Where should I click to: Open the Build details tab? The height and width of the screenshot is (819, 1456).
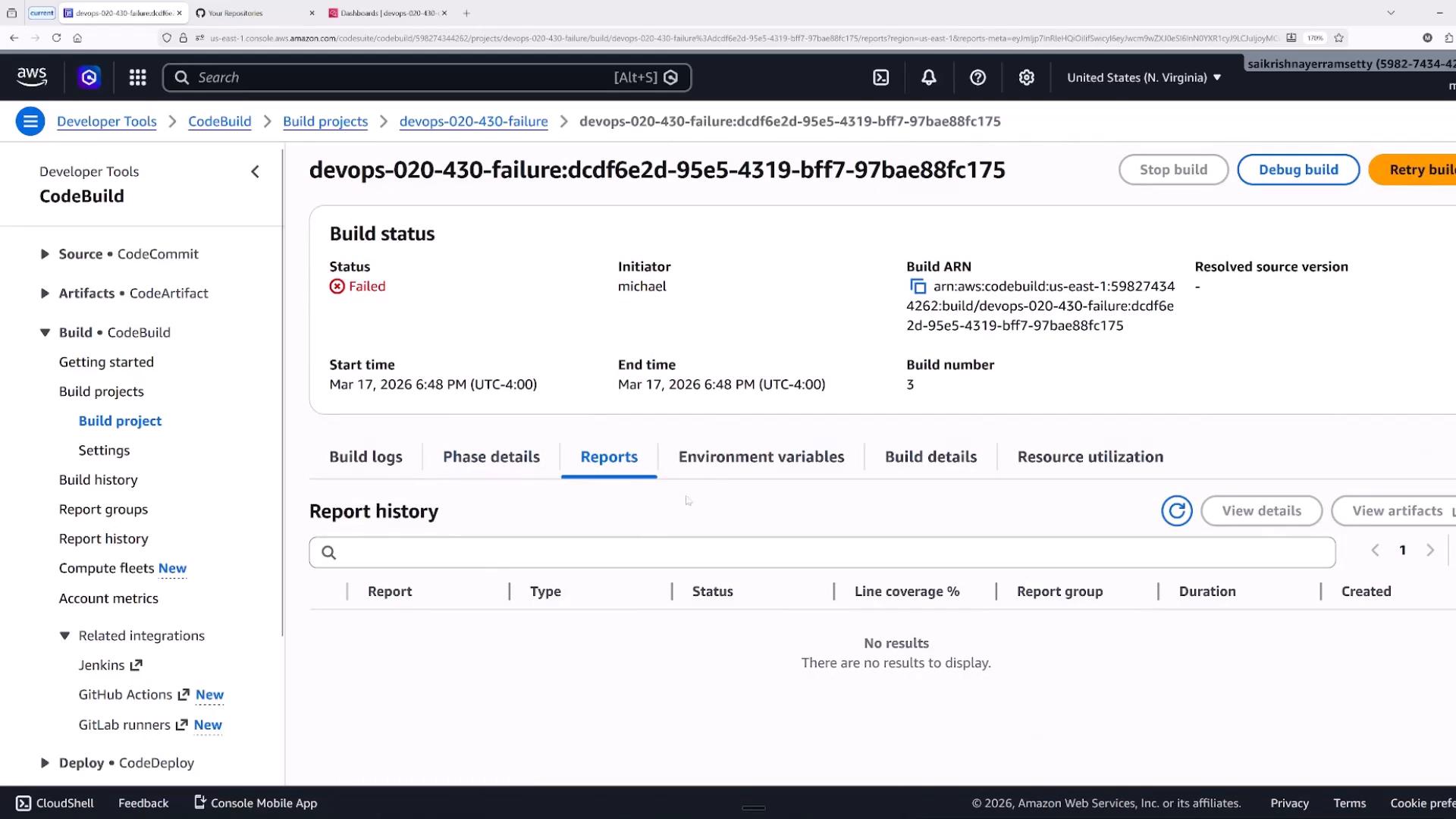click(930, 457)
